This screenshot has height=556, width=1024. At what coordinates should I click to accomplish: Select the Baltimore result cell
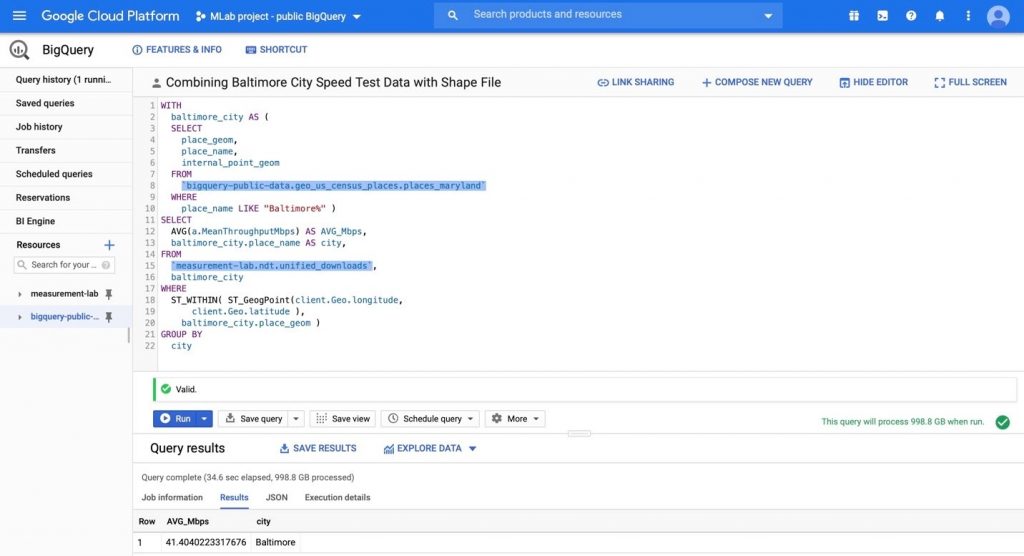point(275,543)
